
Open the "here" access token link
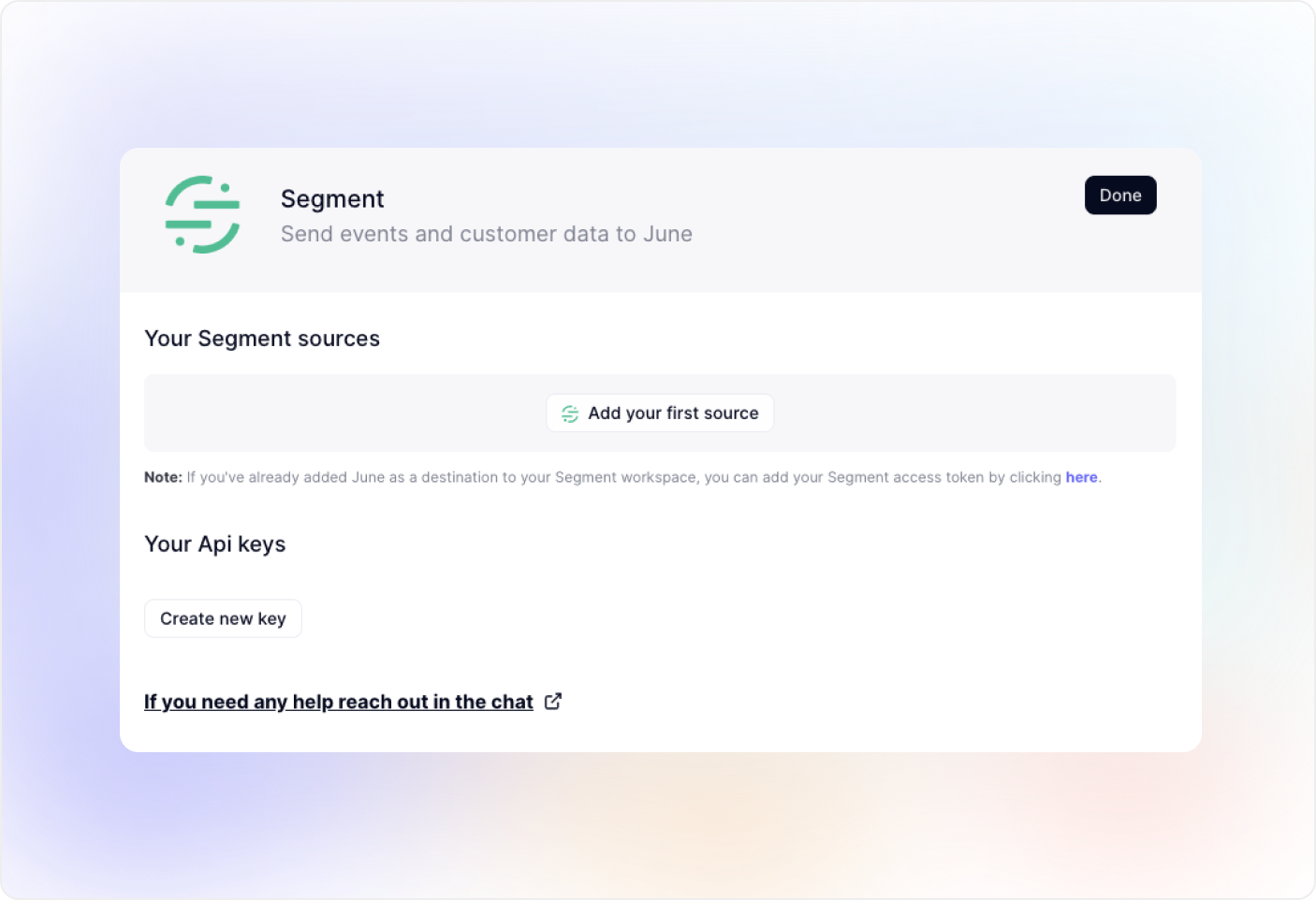tap(1081, 477)
